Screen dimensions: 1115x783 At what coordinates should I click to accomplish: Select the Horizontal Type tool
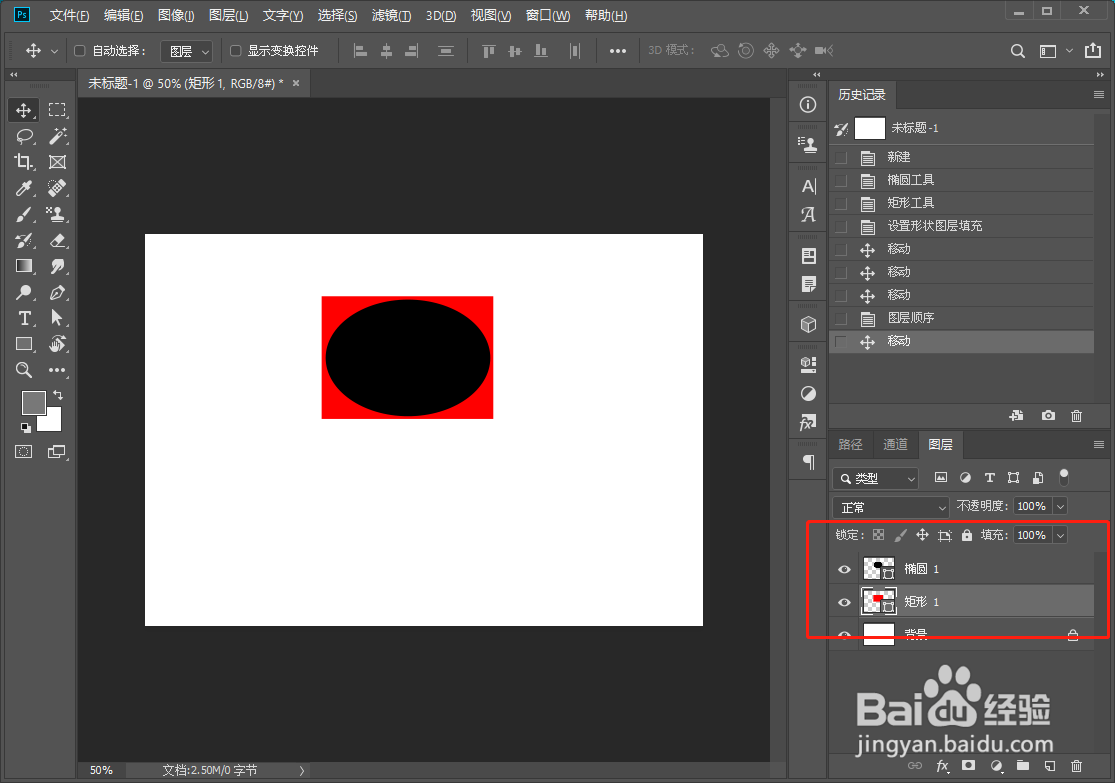23,318
